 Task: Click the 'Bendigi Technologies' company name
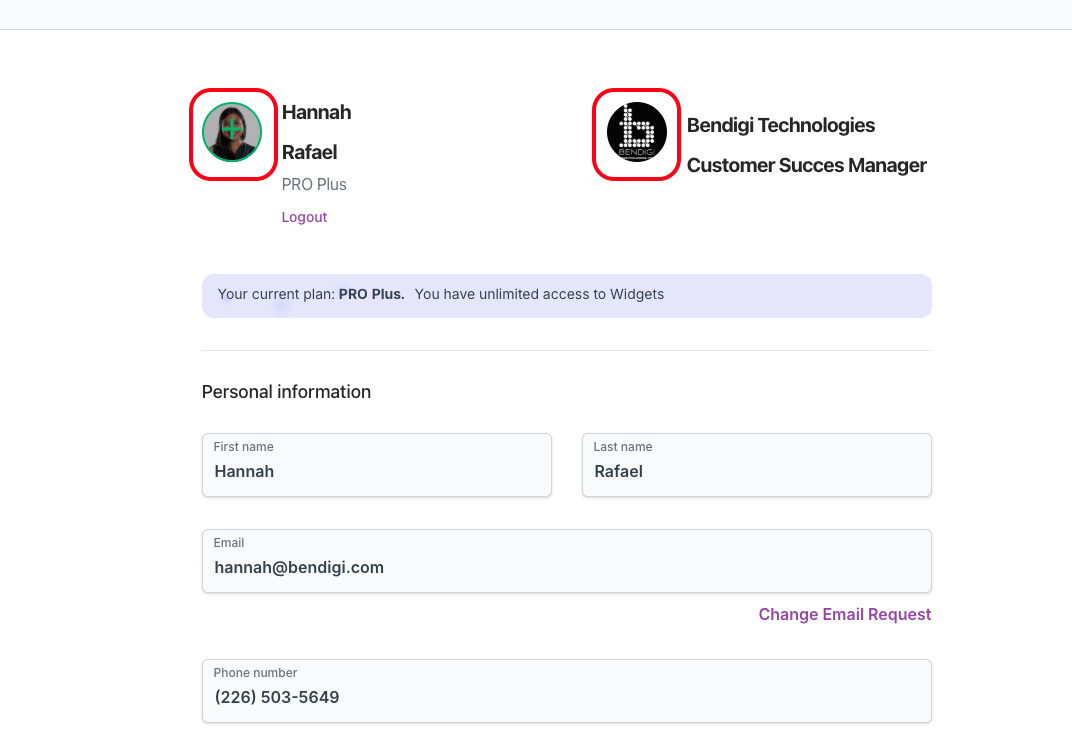click(780, 125)
